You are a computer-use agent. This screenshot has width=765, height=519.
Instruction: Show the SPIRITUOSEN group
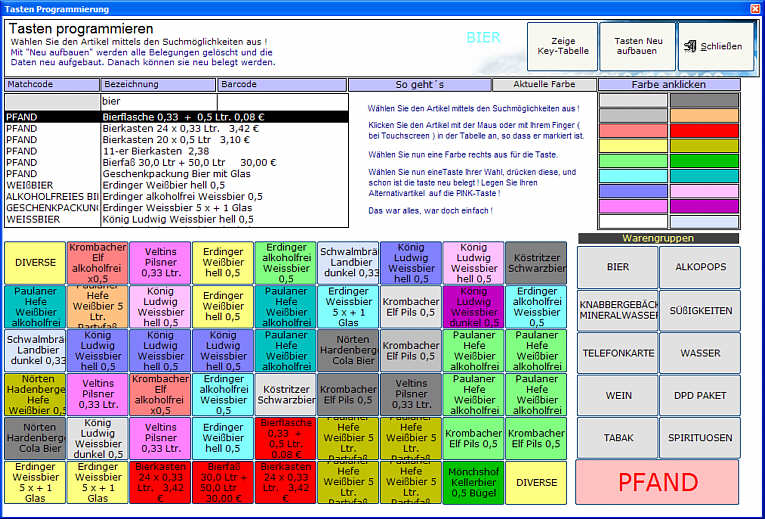(x=700, y=438)
